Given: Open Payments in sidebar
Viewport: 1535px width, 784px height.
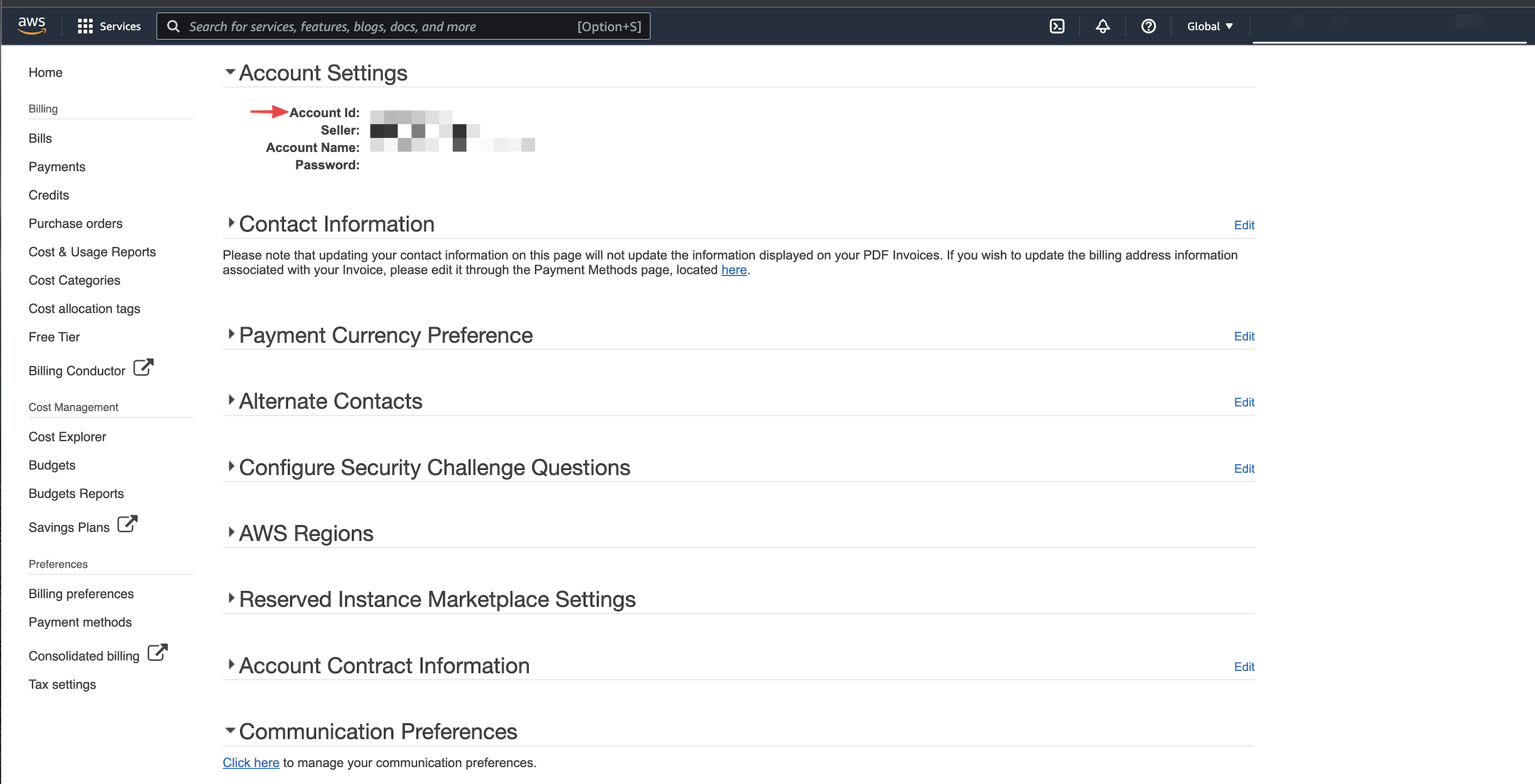Looking at the screenshot, I should (x=57, y=167).
